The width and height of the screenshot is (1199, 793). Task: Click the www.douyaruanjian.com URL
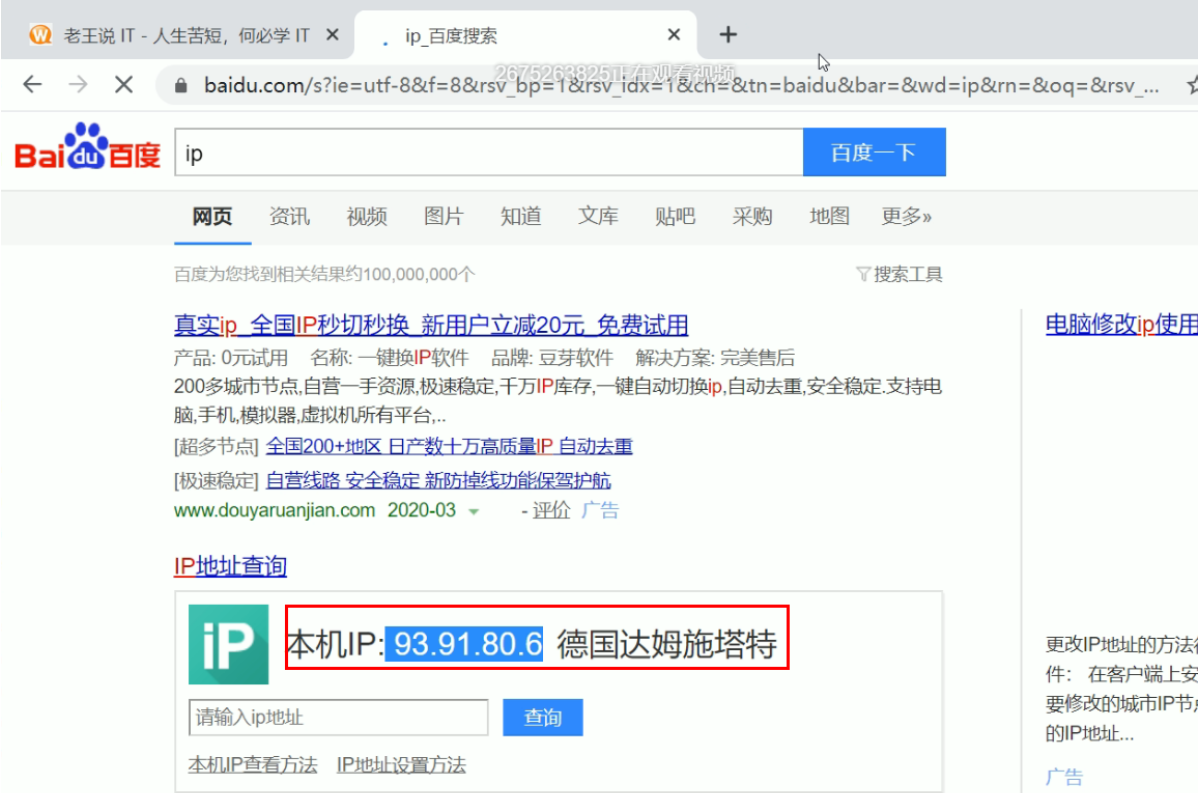[275, 510]
